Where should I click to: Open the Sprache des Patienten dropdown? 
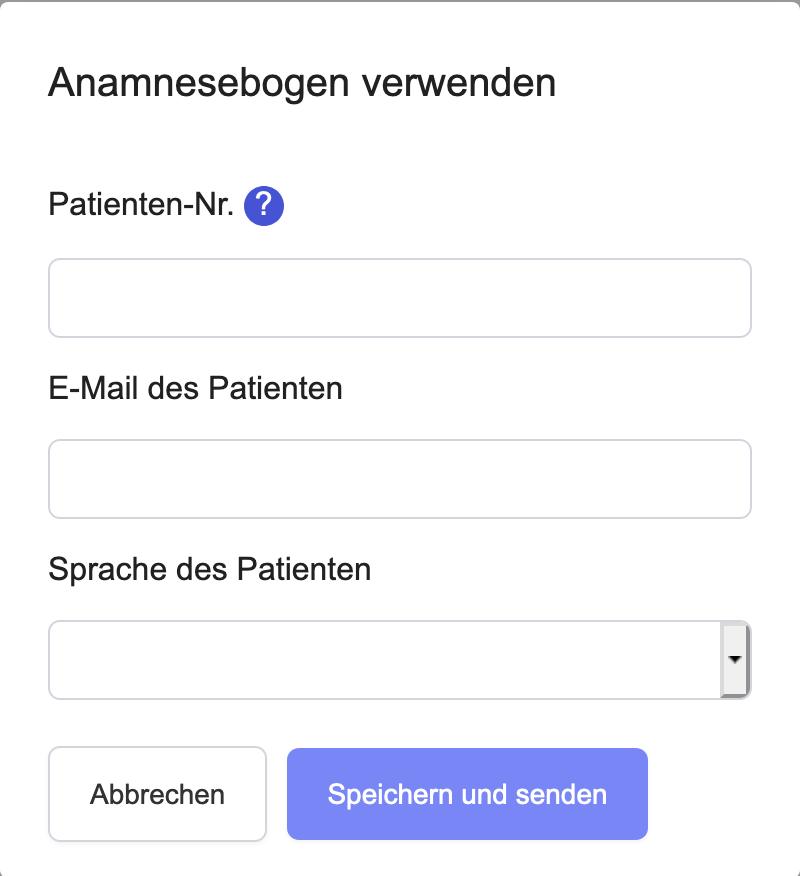(x=399, y=660)
